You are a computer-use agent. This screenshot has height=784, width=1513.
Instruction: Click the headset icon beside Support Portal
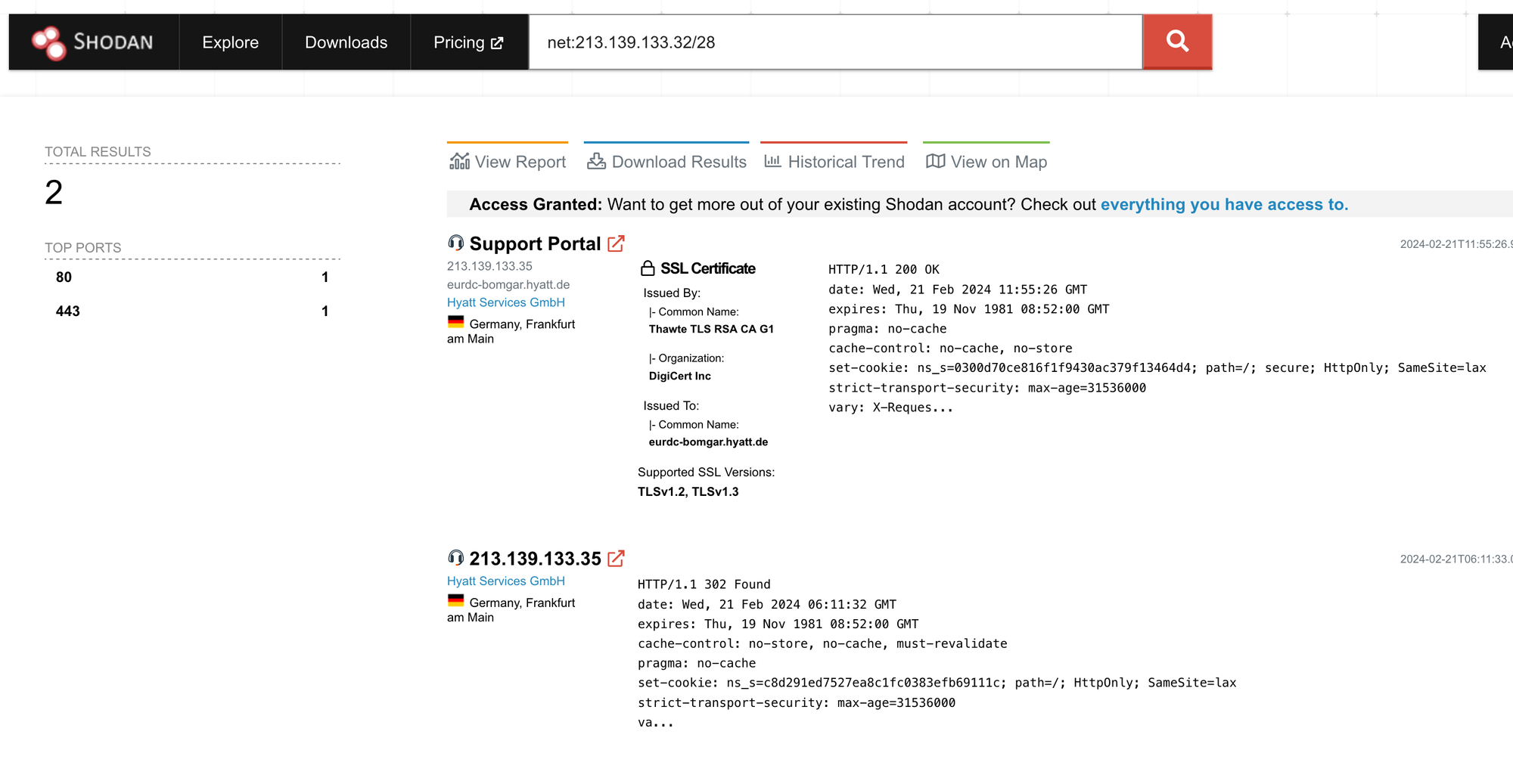(455, 243)
